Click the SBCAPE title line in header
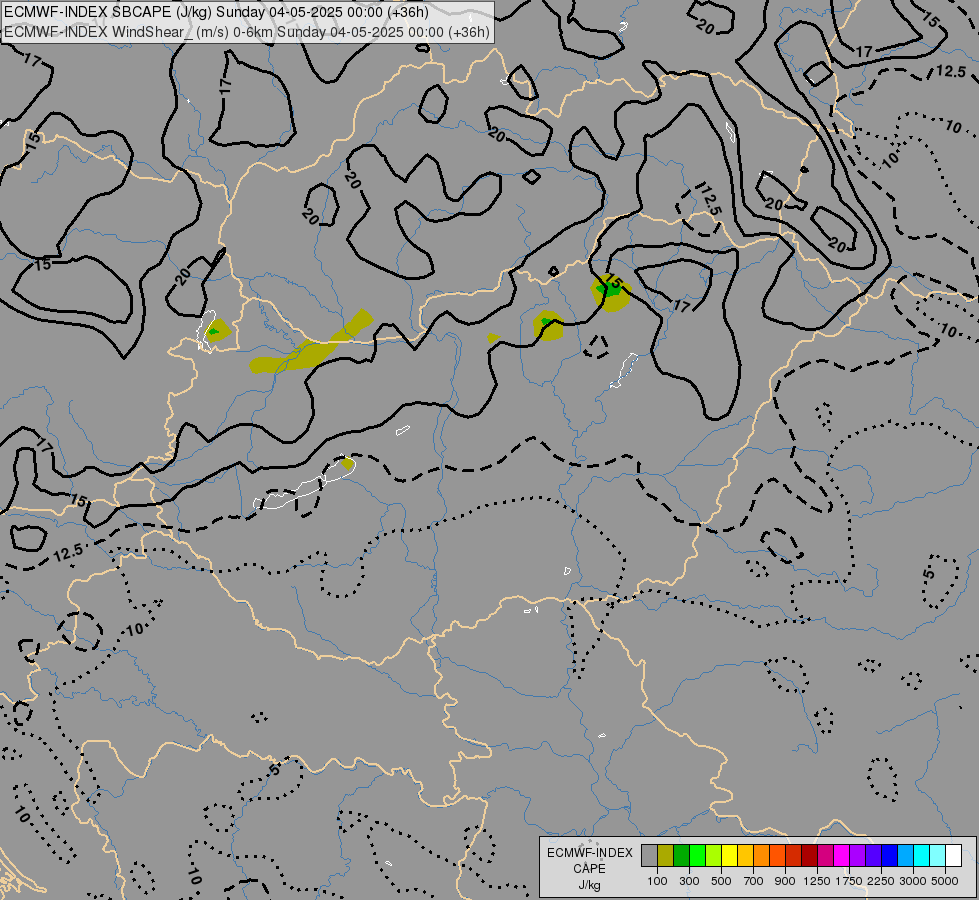The image size is (979, 900). pyautogui.click(x=216, y=12)
